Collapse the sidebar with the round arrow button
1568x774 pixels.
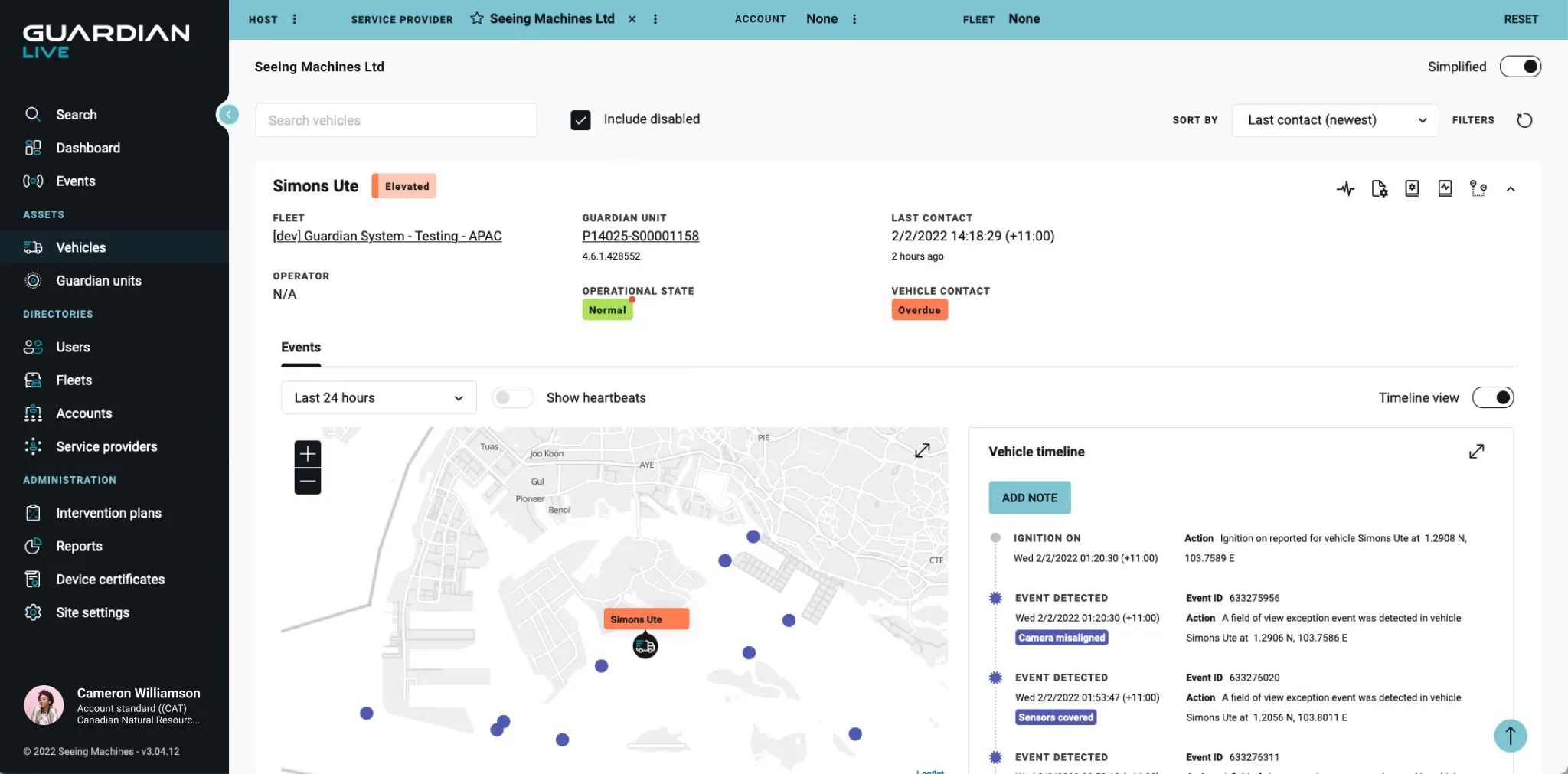point(228,114)
